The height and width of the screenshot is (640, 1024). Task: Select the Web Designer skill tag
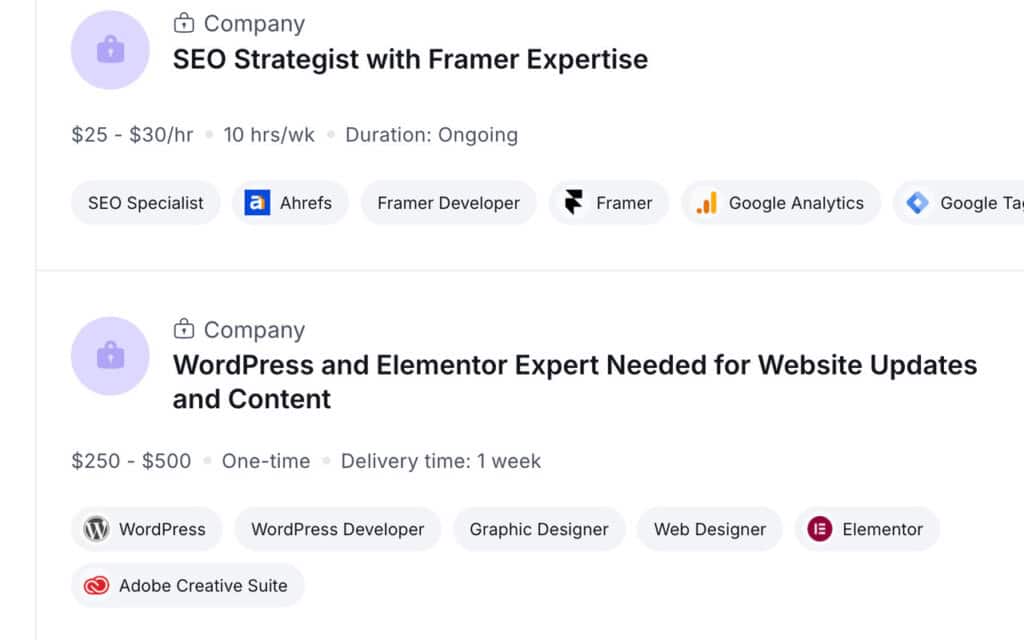pos(710,529)
